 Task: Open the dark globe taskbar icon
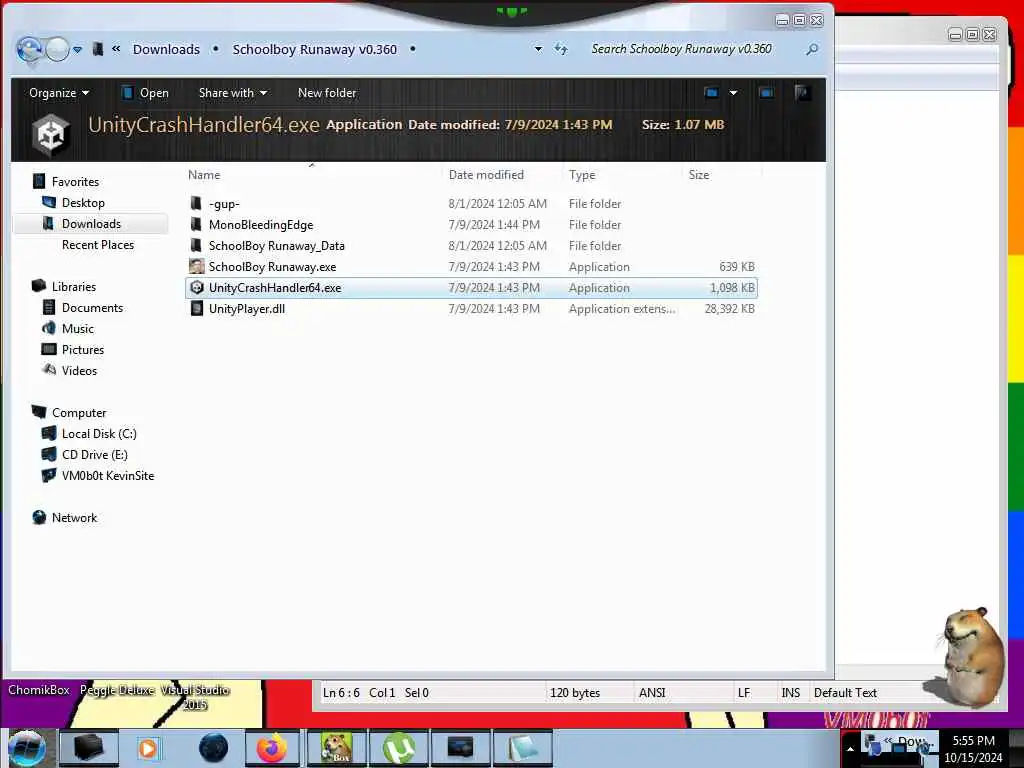click(213, 748)
